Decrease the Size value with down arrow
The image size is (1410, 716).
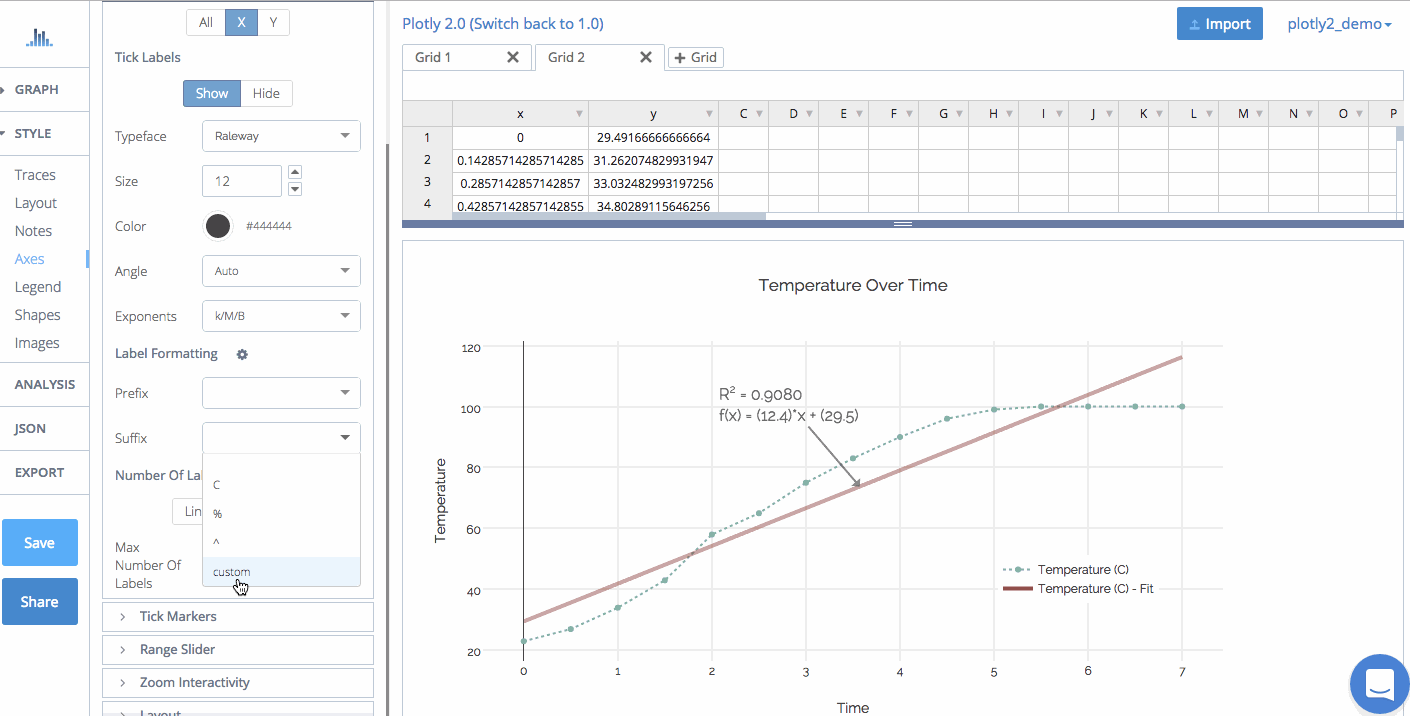(295, 189)
